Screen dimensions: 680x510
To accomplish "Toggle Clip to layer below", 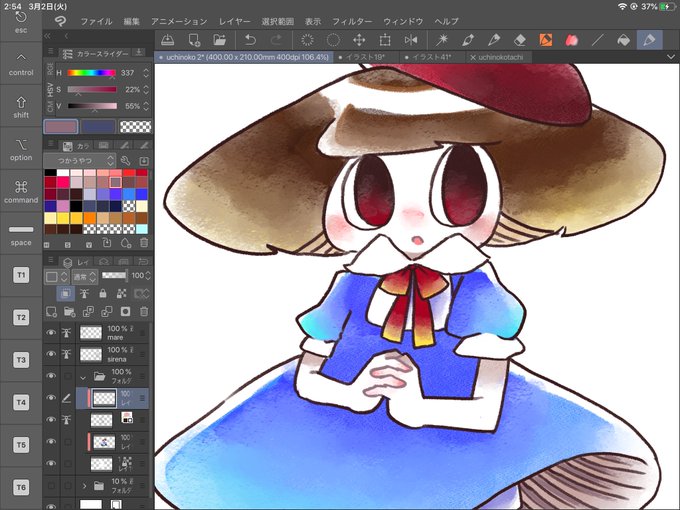I will point(65,294).
